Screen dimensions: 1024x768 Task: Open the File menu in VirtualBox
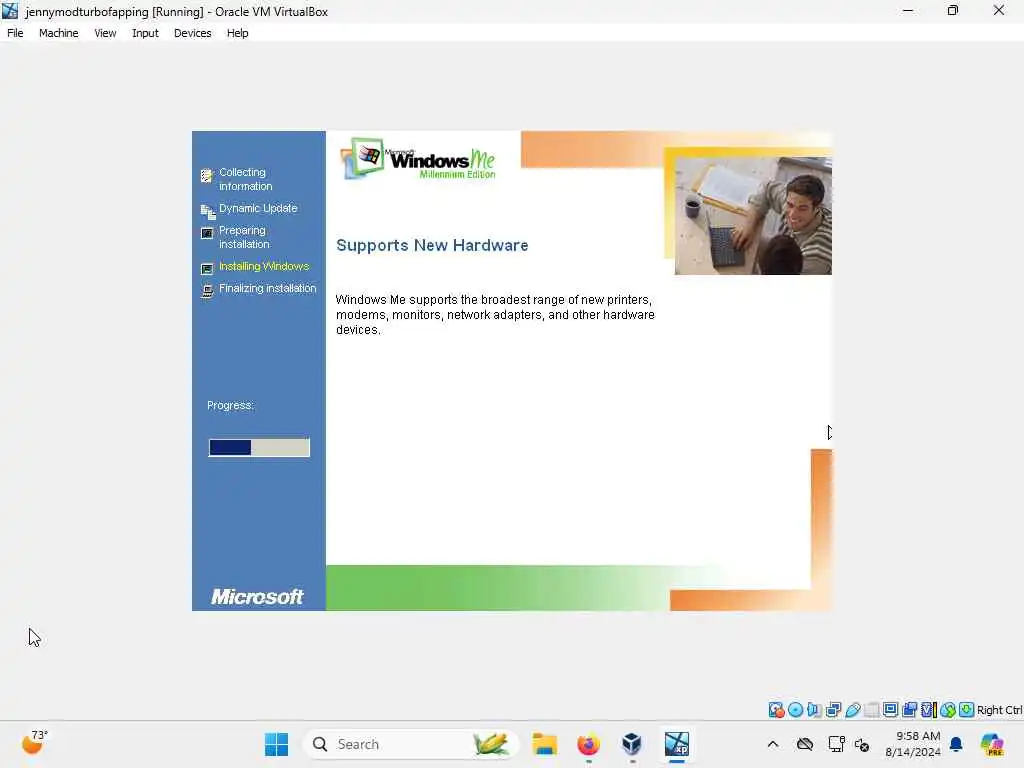tap(15, 33)
